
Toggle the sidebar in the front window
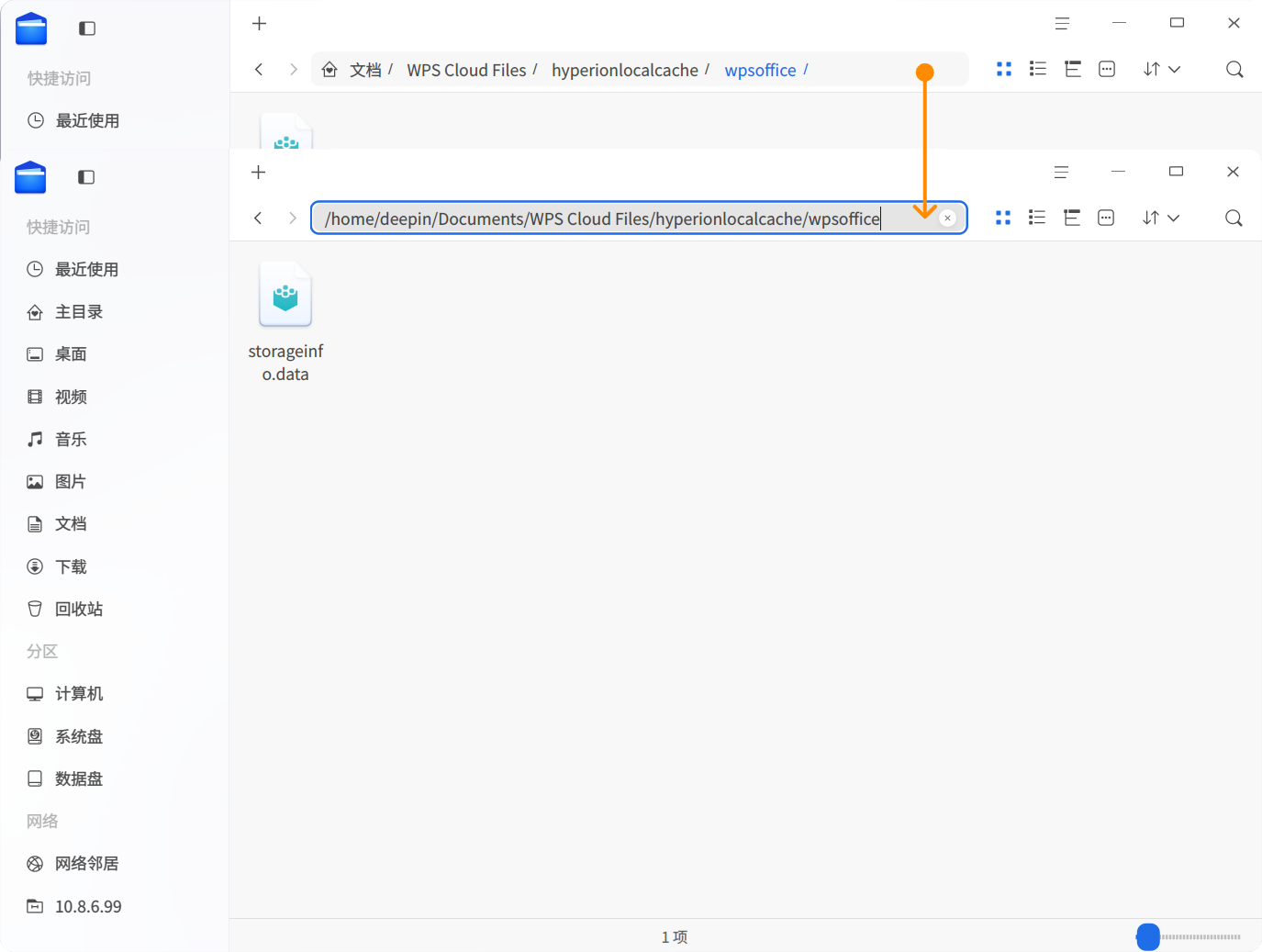[x=86, y=177]
